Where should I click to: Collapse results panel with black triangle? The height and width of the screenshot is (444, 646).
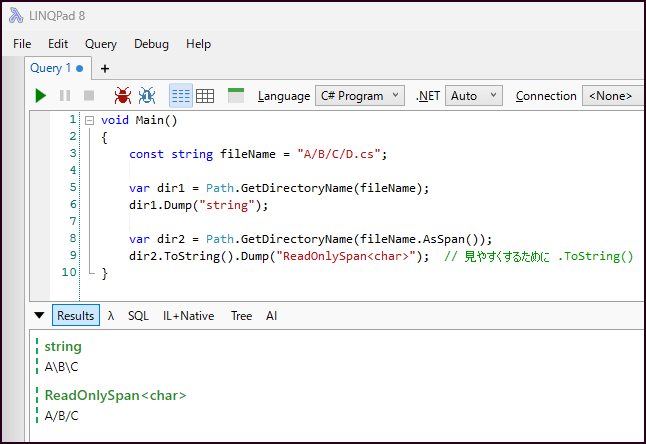pyautogui.click(x=39, y=315)
